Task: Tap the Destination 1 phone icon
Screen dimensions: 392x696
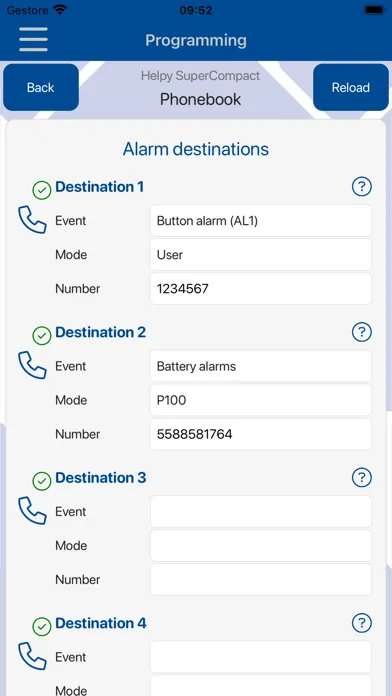Action: (x=32, y=220)
